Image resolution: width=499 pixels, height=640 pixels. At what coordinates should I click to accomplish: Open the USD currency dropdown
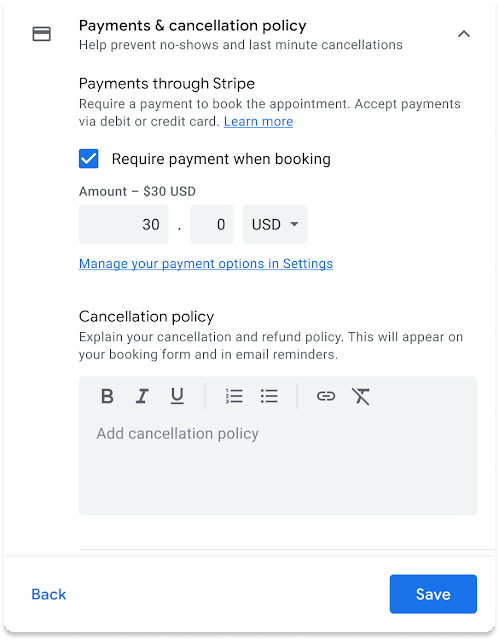coord(275,224)
